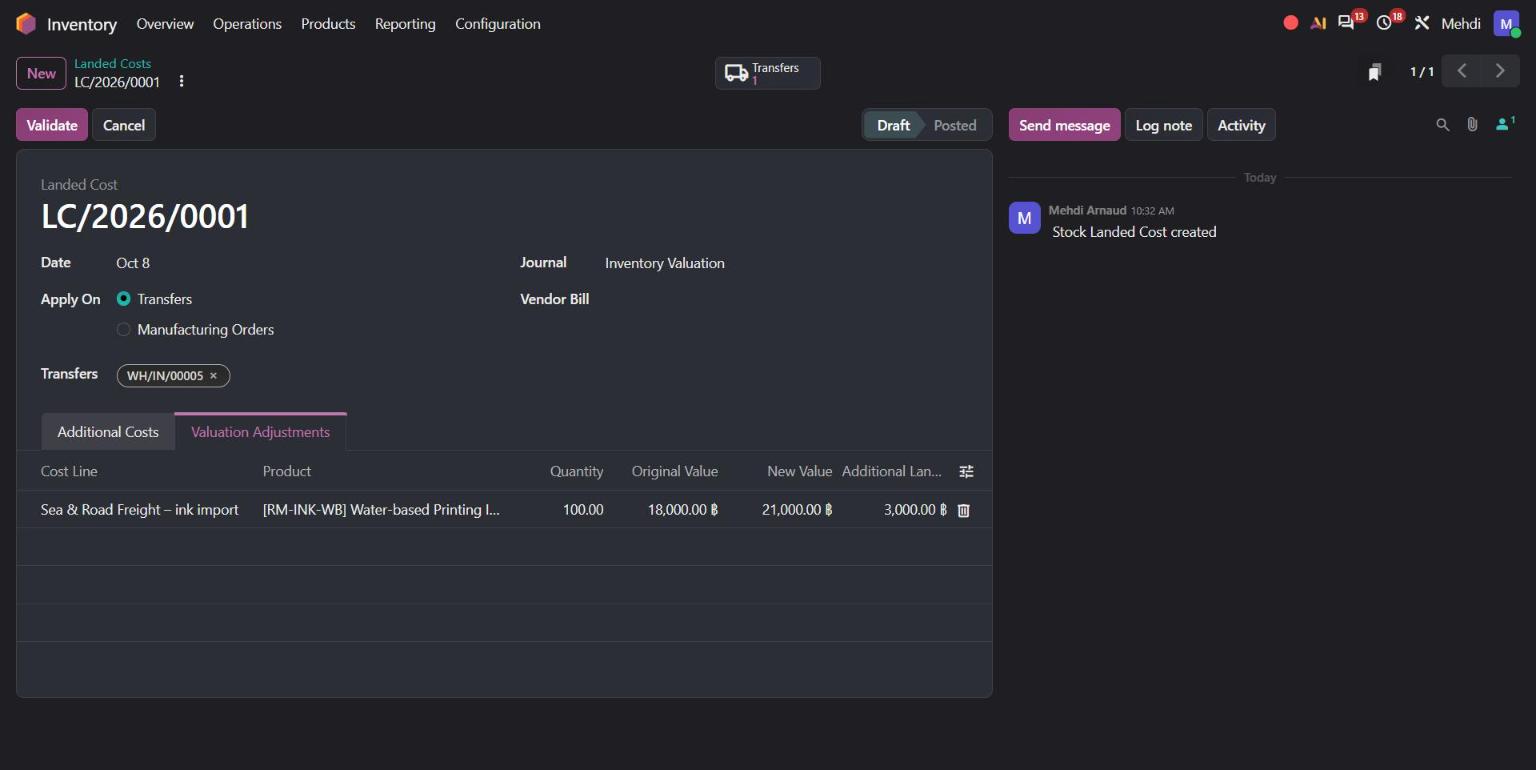Screen dimensions: 1536x770
Task: Click the Activity button
Action: [1241, 125]
